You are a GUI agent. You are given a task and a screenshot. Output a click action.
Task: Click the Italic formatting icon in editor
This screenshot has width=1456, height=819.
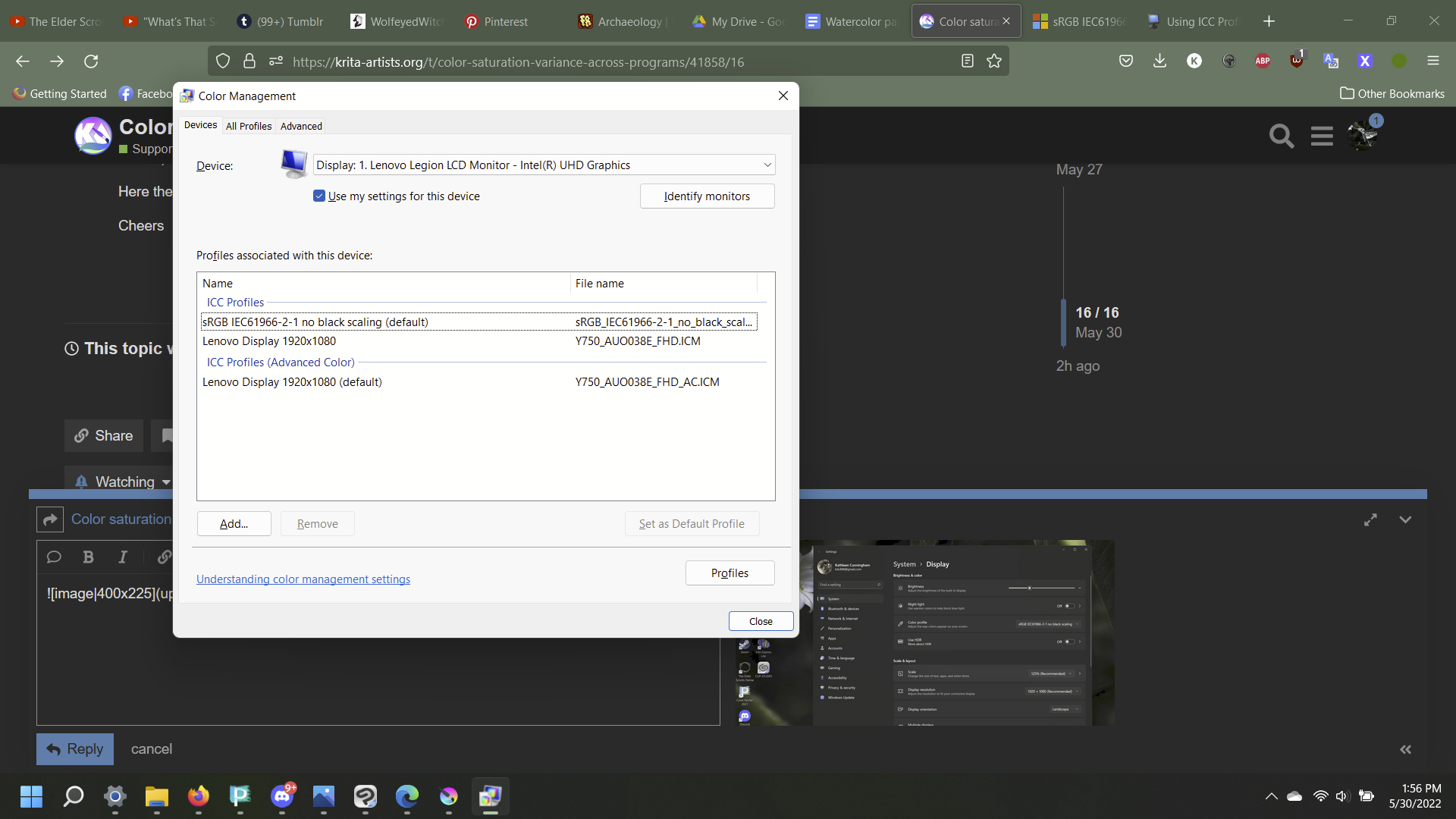(123, 557)
